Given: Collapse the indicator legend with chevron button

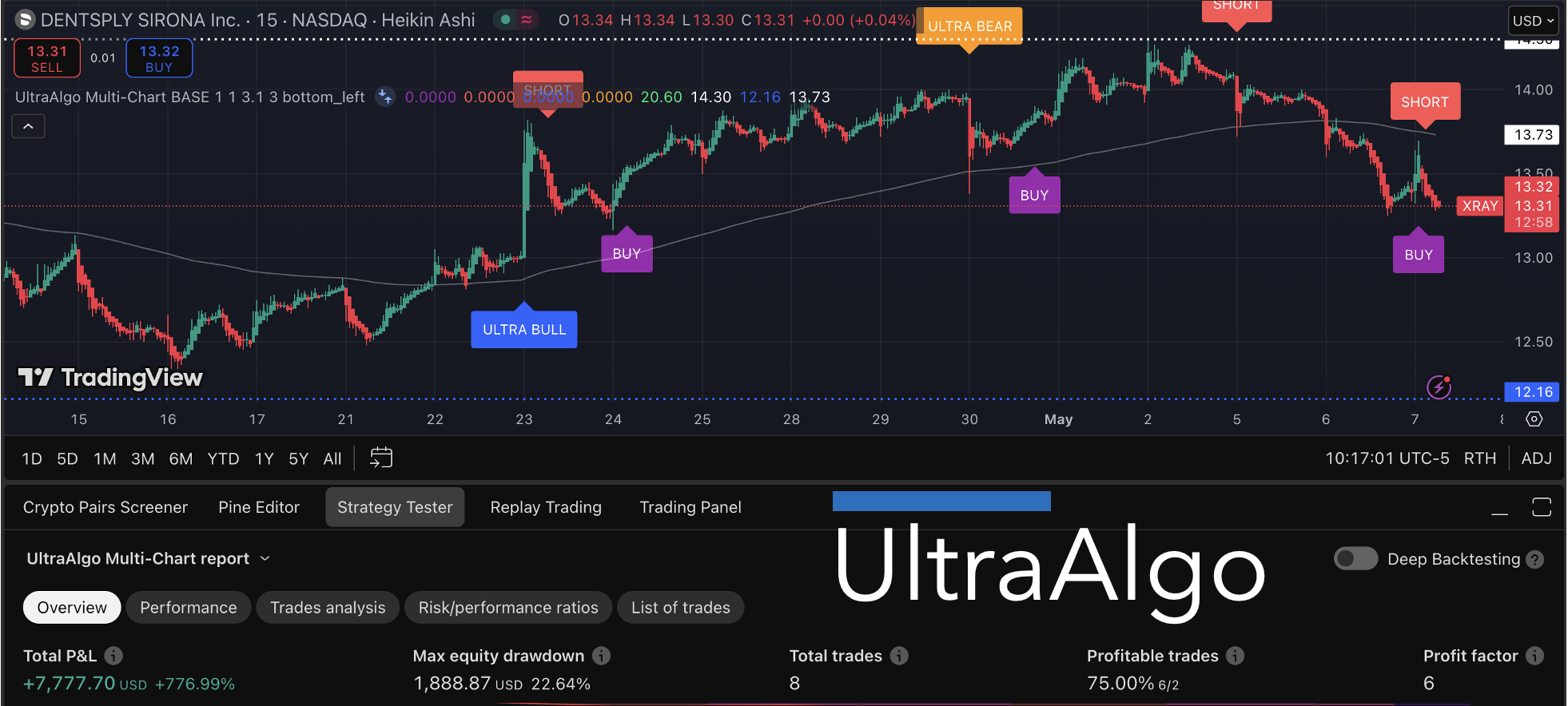Looking at the screenshot, I should pyautogui.click(x=28, y=126).
